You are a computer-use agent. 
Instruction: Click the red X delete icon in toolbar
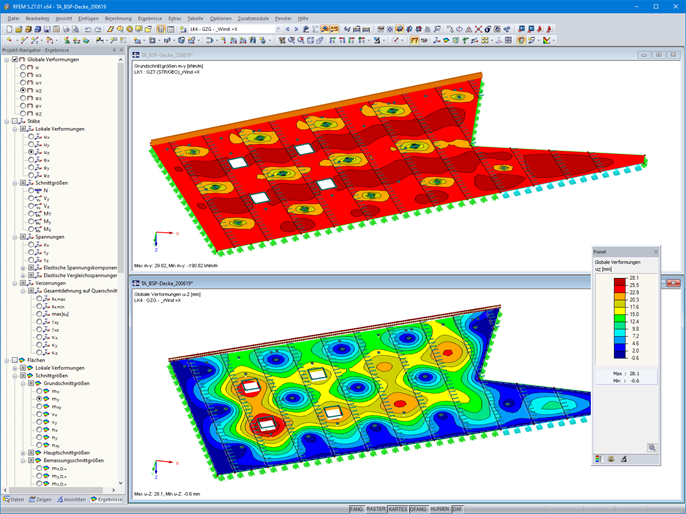(x=478, y=29)
